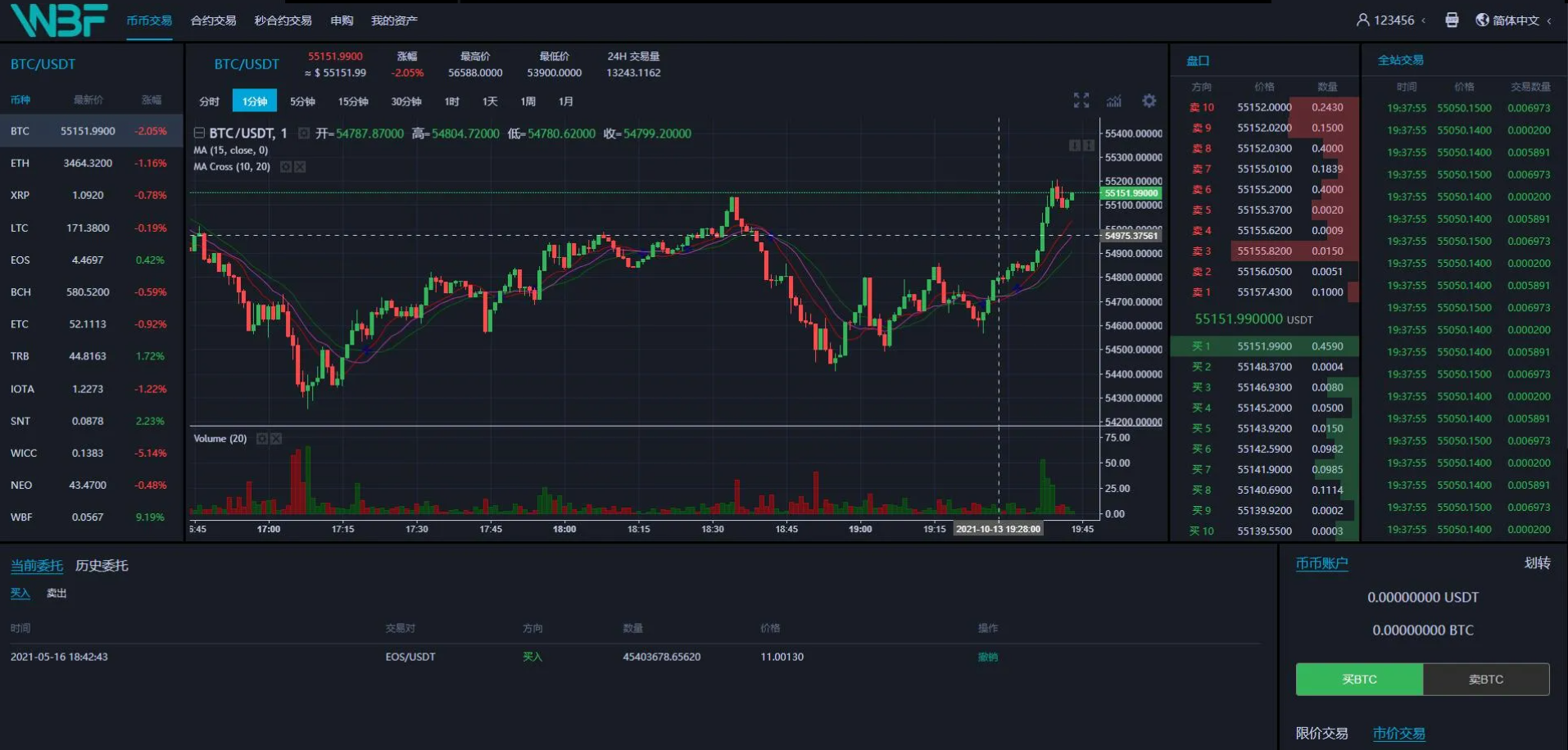Click the 划转 transfer link
The image size is (1568, 750).
coord(1537,563)
